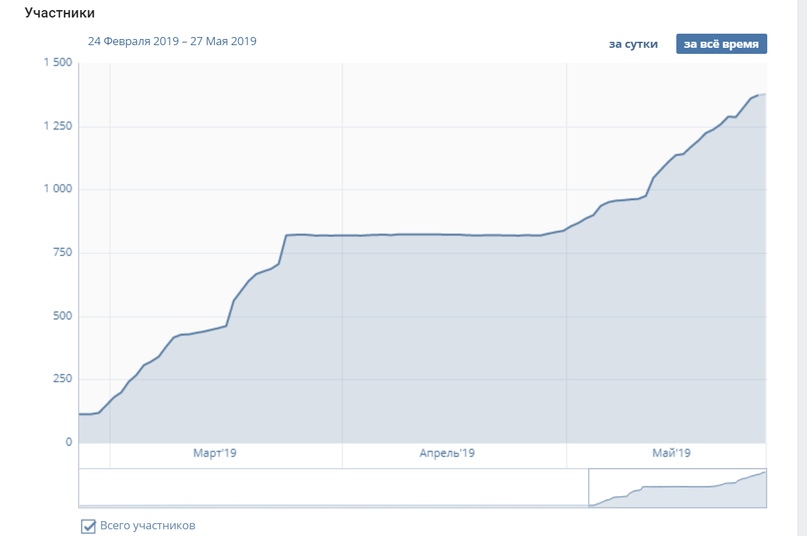Click the 750 value on y-axis
Image resolution: width=807 pixels, height=536 pixels.
click(x=62, y=252)
